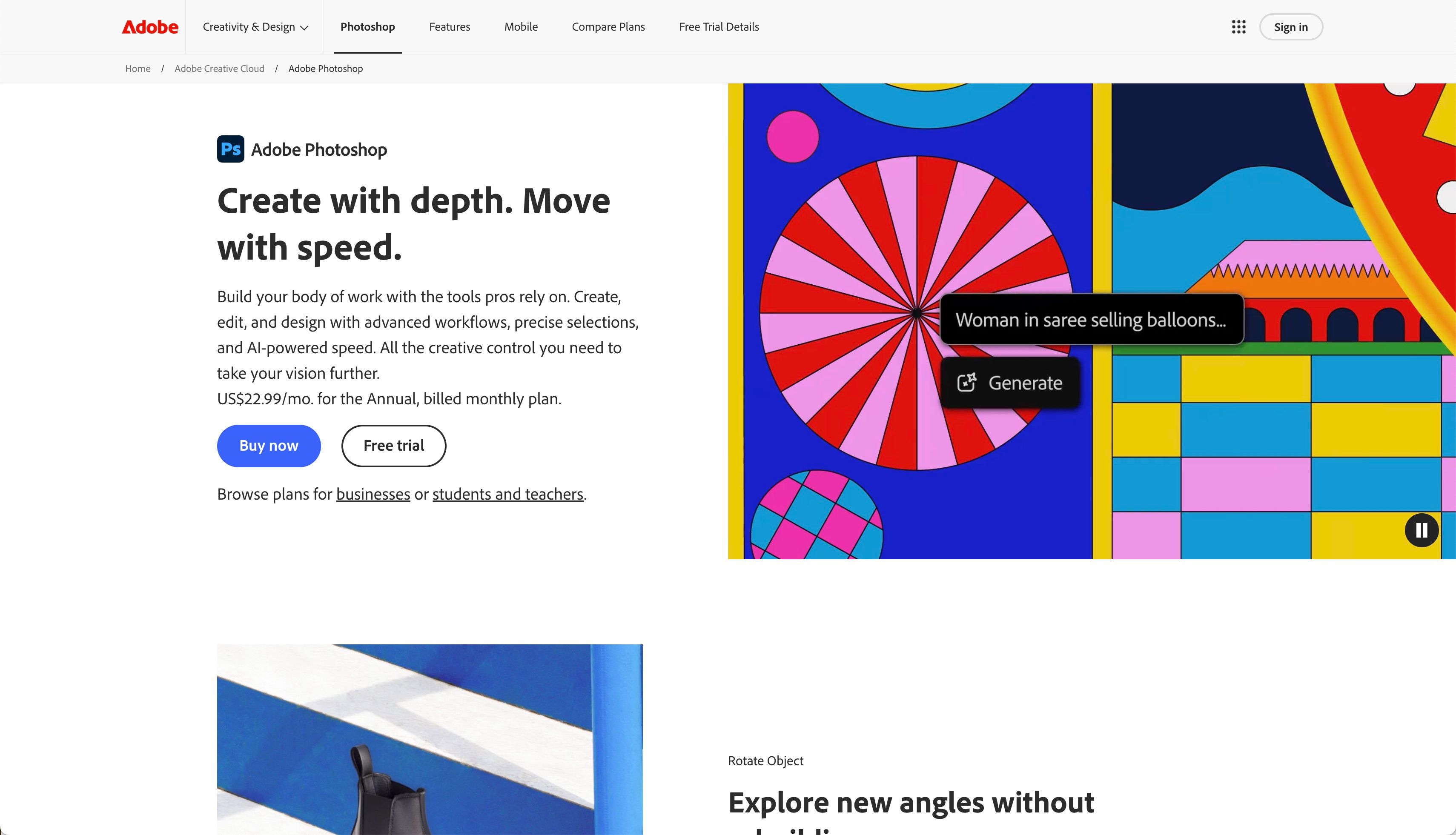1456x835 pixels.
Task: Click the 'Adobe Photoshop' product title text
Action: [319, 150]
